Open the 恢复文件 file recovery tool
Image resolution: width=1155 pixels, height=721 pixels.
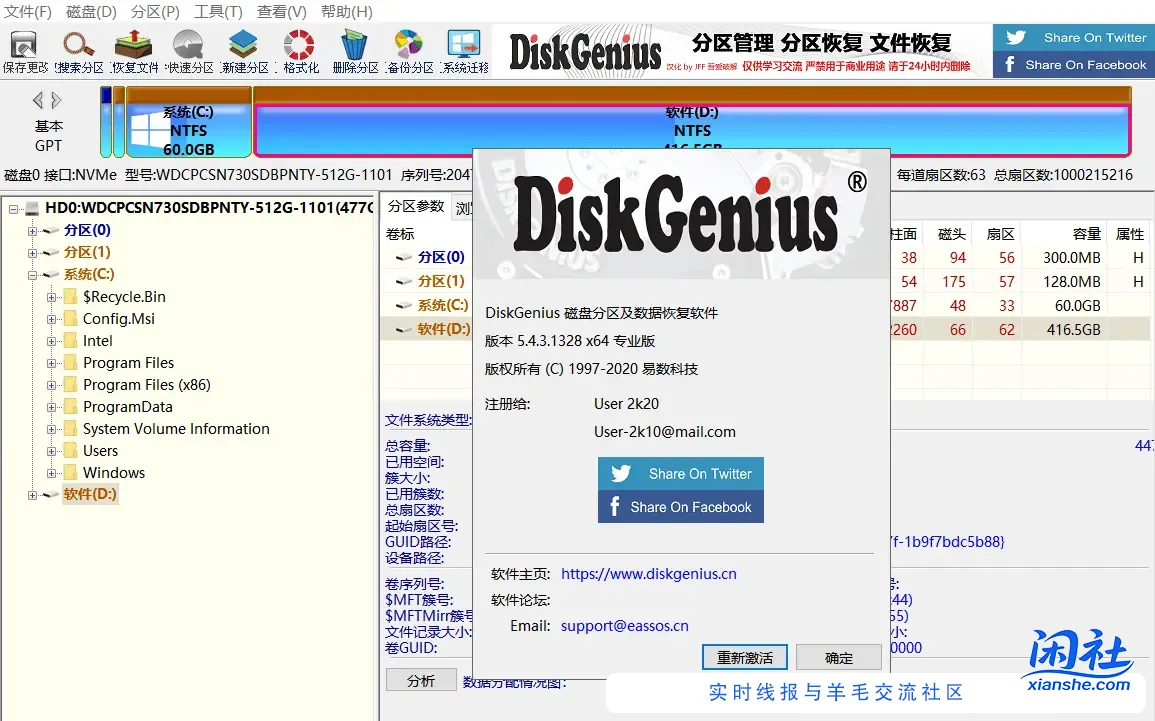[133, 48]
